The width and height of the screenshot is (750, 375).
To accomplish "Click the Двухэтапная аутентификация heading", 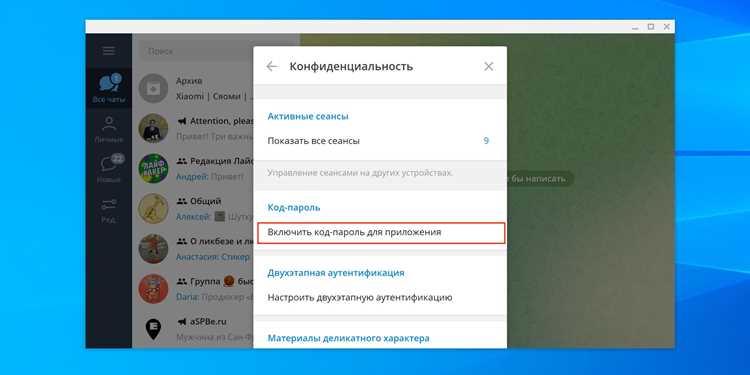I will click(336, 273).
